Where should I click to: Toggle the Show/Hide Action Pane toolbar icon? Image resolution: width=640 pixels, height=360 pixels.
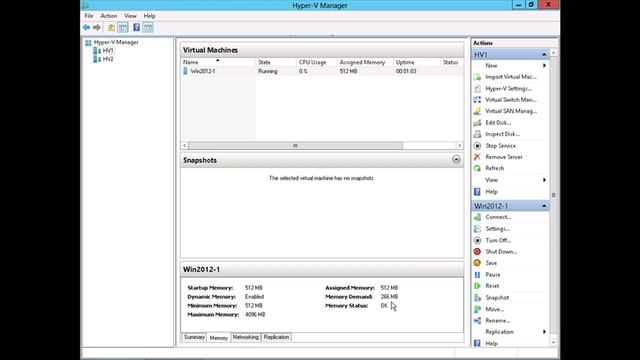(x=148, y=27)
